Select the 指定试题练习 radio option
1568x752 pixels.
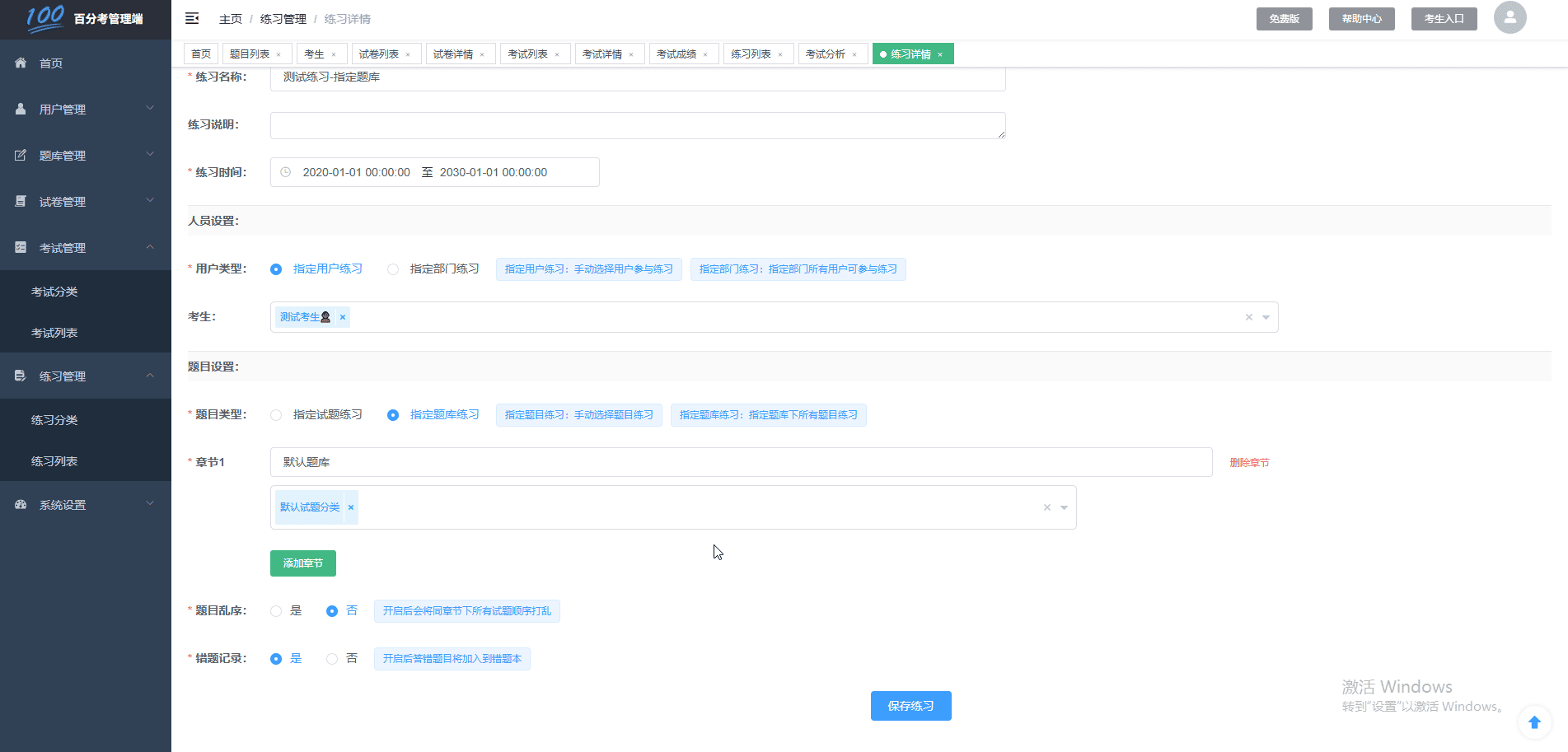coord(276,415)
